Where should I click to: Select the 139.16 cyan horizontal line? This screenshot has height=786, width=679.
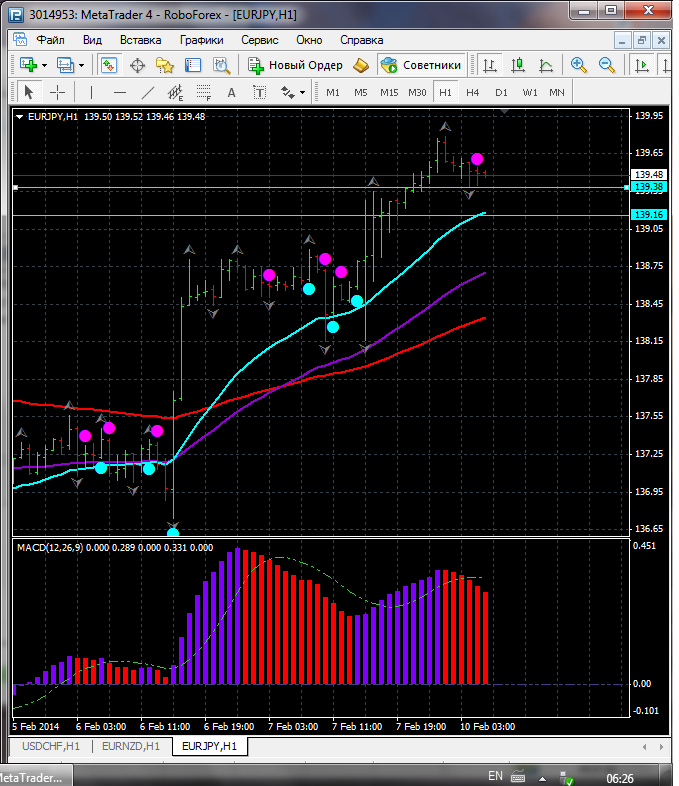click(321, 216)
